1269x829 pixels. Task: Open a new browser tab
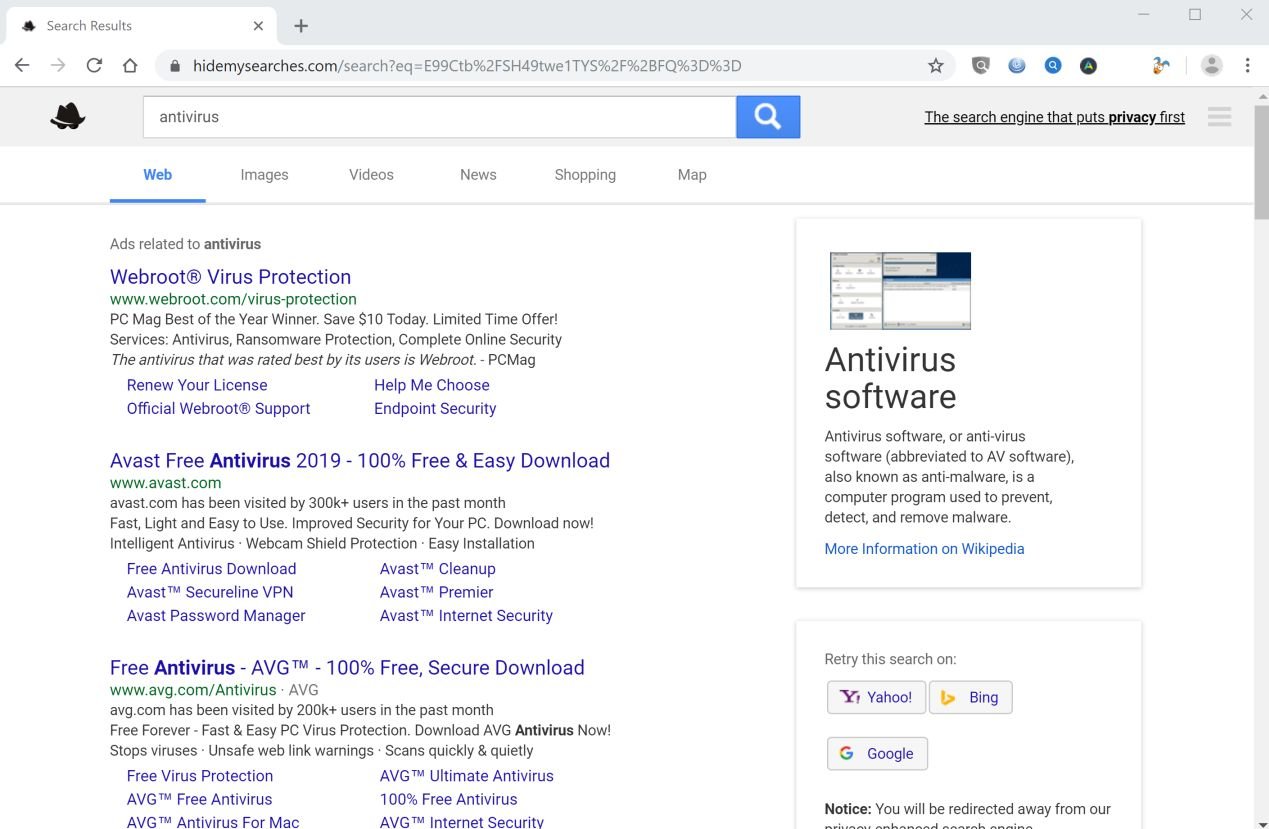pos(301,26)
